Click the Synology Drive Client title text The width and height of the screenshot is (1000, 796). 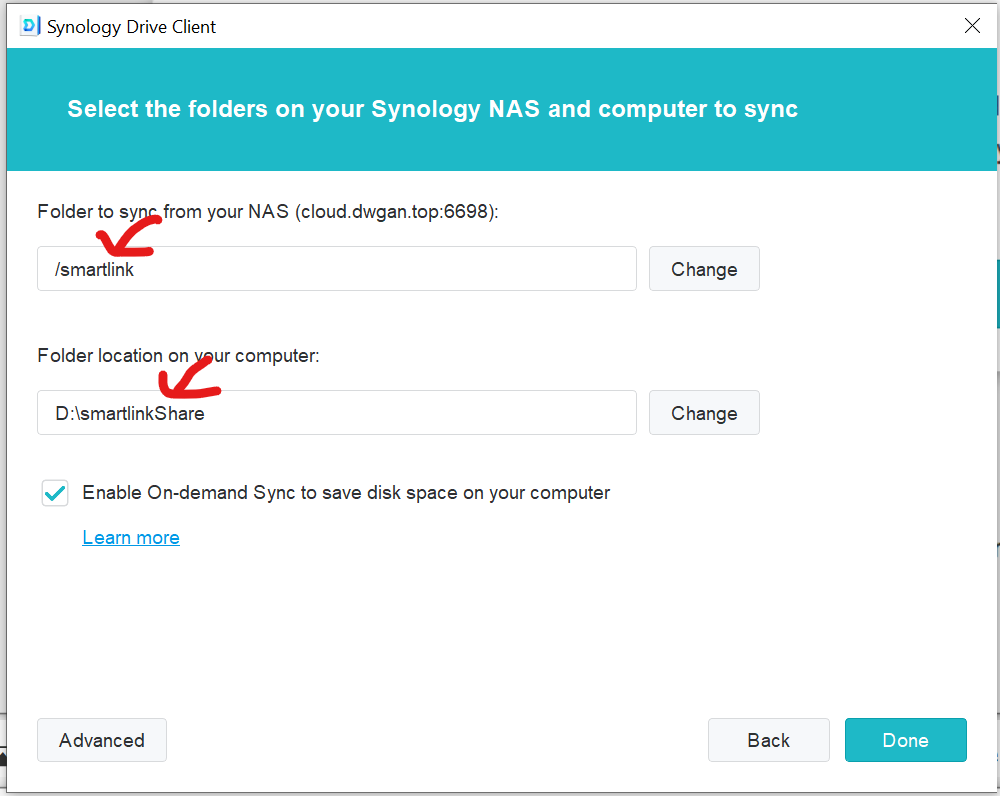131,27
